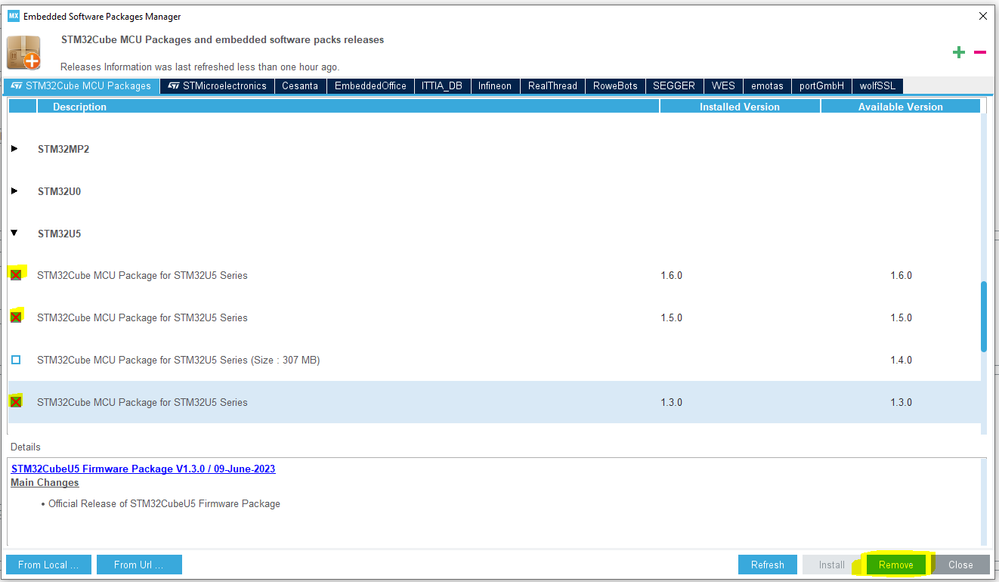Click the Available Version column header
Image resolution: width=999 pixels, height=582 pixels.
pos(900,106)
